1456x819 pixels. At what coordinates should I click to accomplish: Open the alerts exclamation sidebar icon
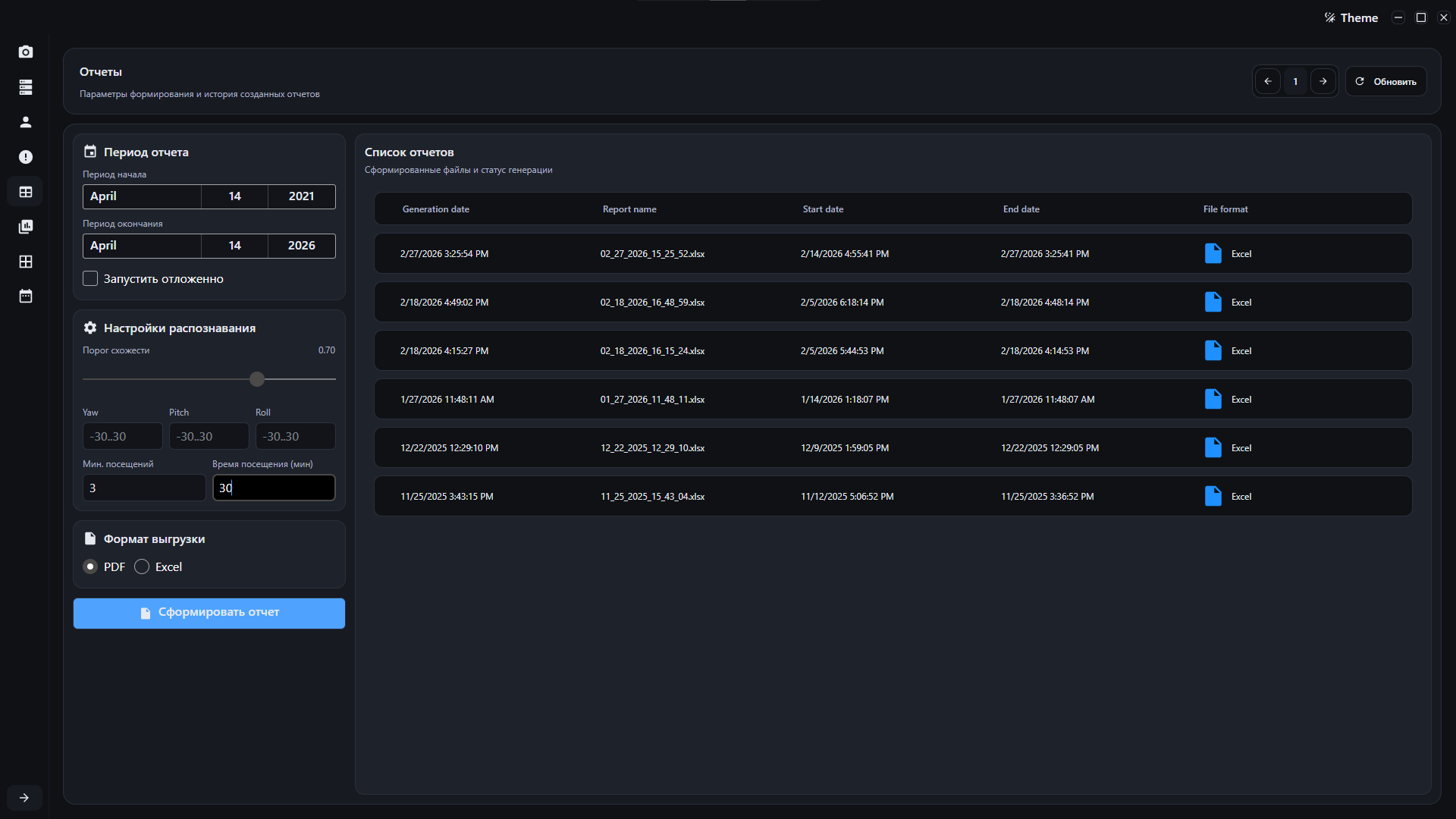tap(26, 157)
